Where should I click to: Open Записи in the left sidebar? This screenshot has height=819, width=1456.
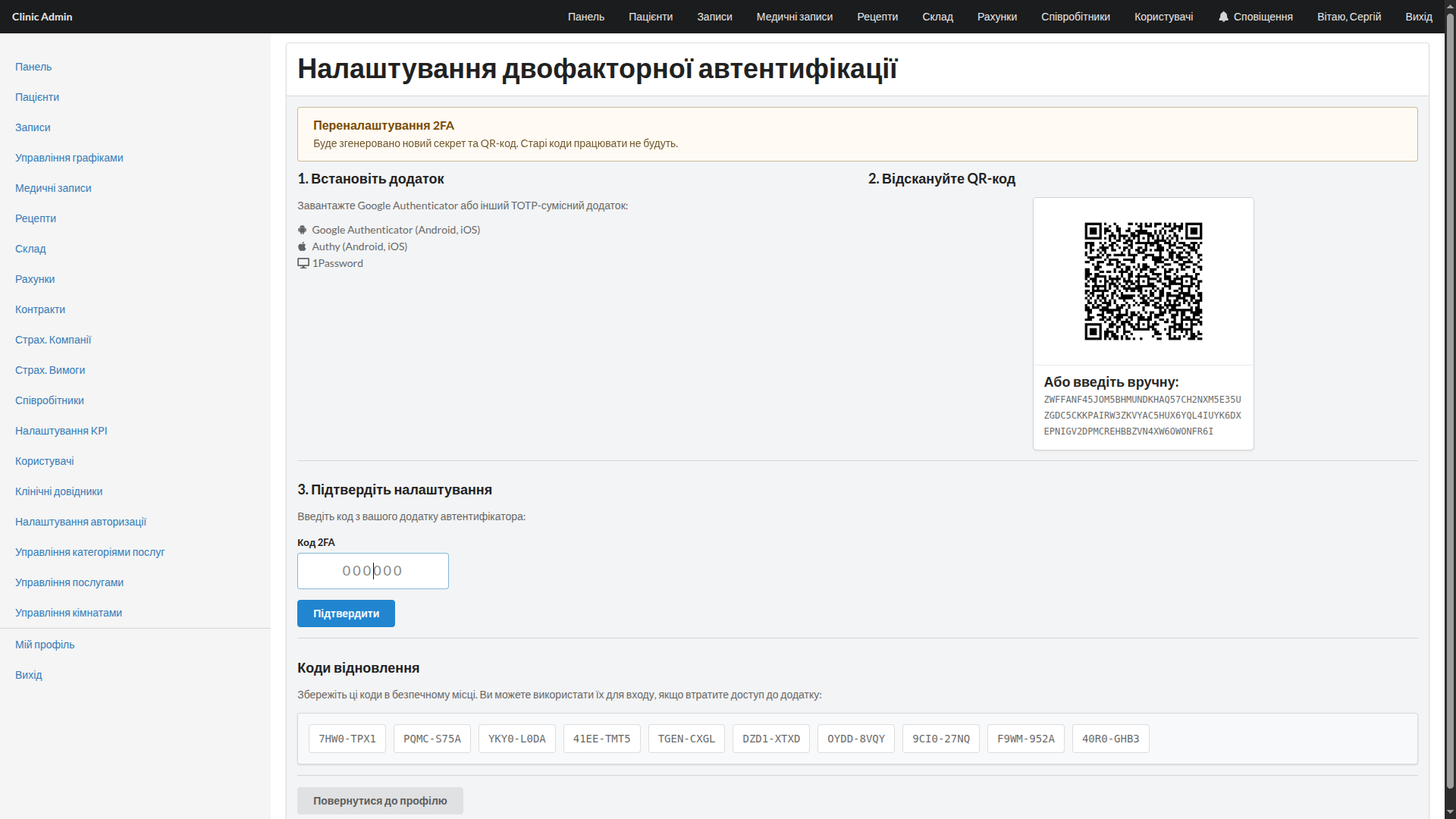click(x=33, y=127)
